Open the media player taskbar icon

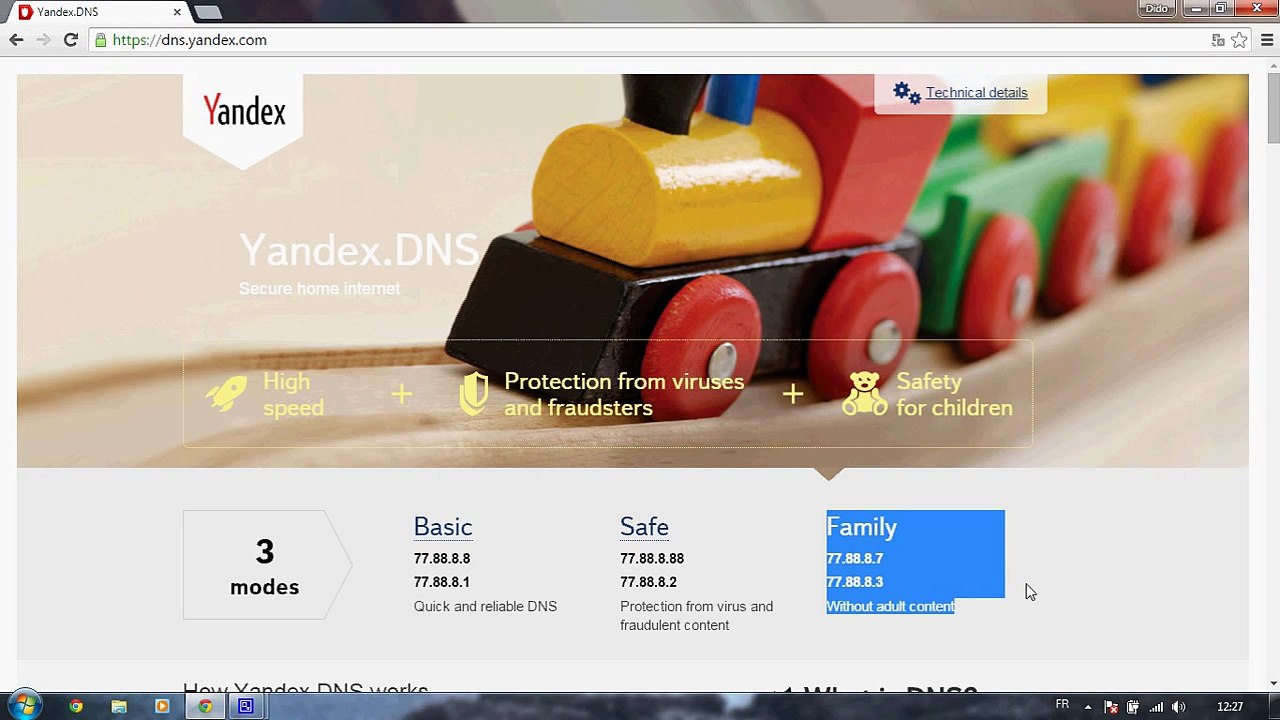pyautogui.click(x=162, y=706)
